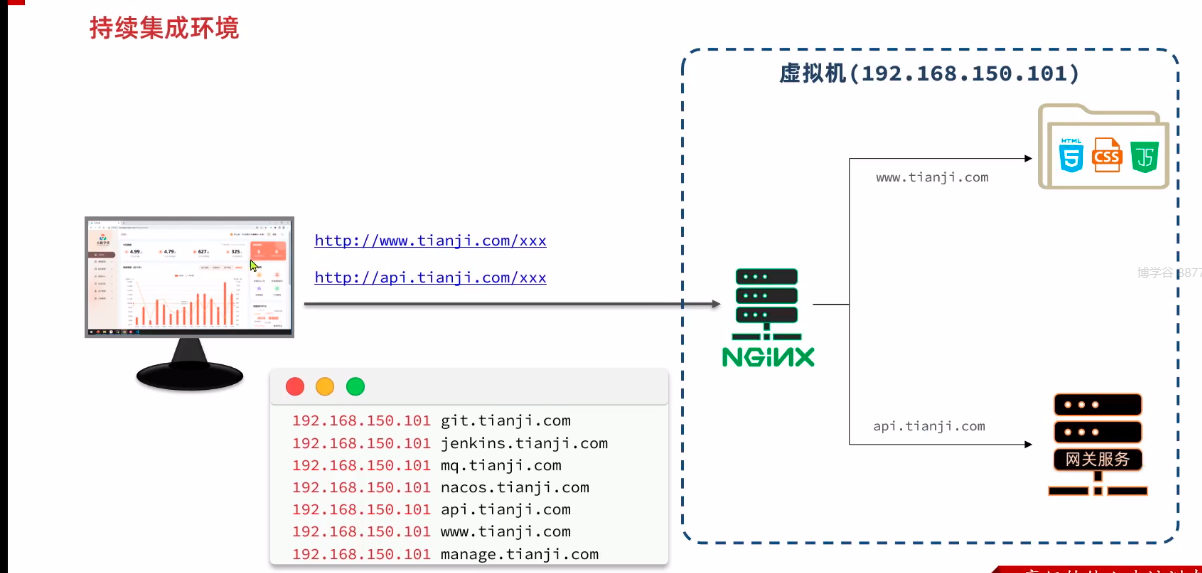Click the 虚拟机(192.168.150.101) heading
Screen dimensions: 1202x573
point(929,74)
